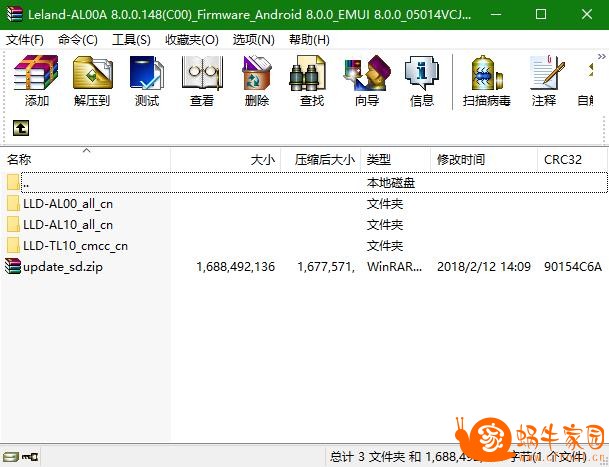Go up one folder level arrow
This screenshot has width=609, height=467.
coord(21,128)
